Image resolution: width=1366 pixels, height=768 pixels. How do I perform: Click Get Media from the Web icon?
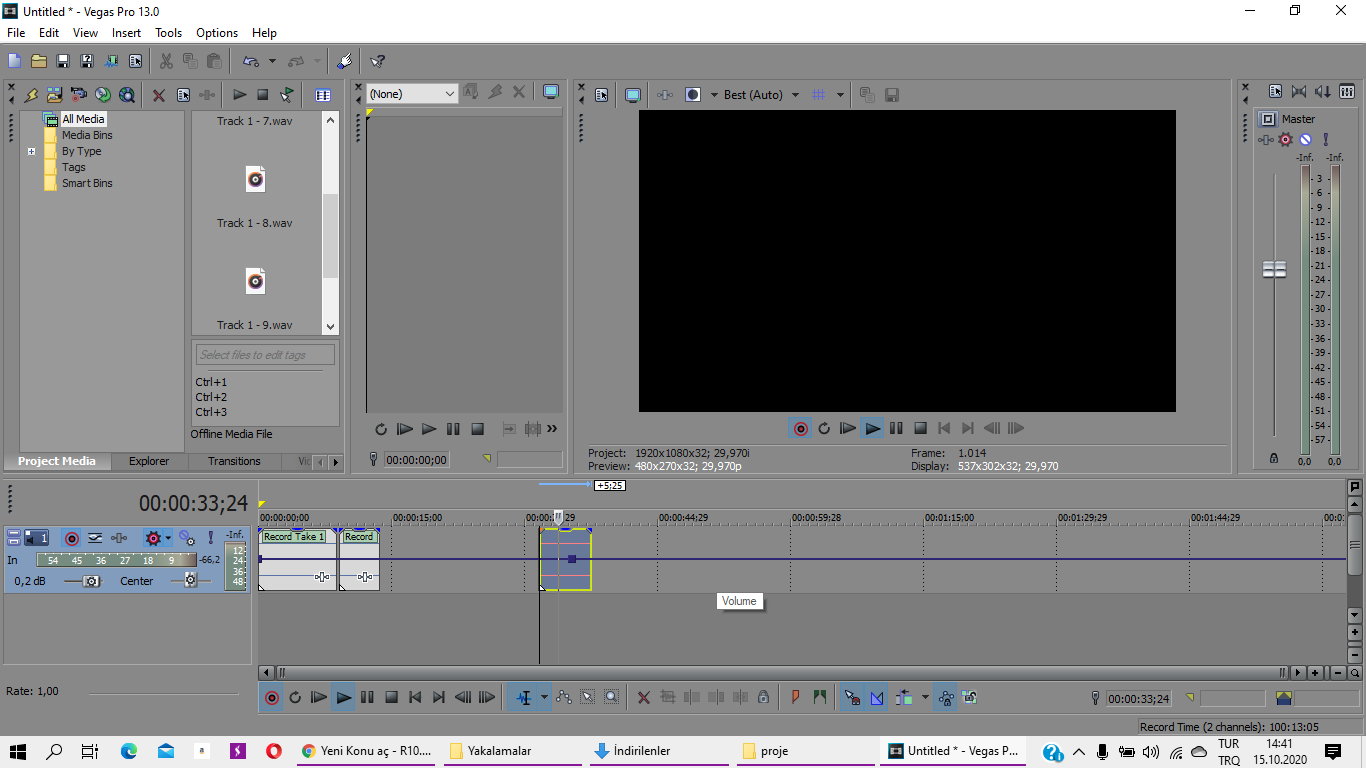pos(127,95)
